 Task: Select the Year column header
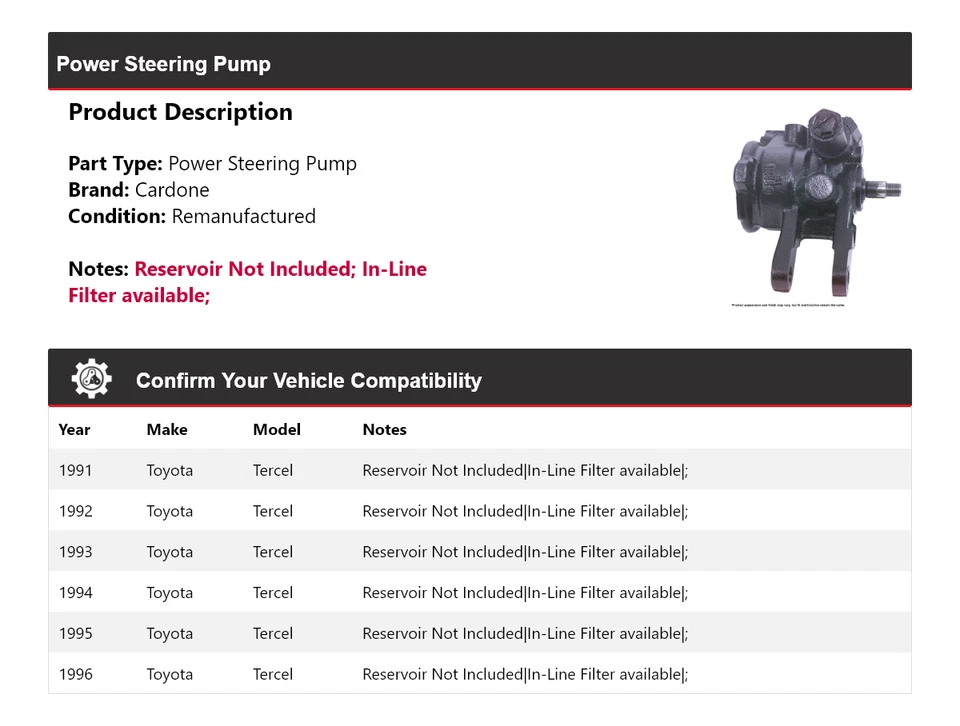[74, 429]
